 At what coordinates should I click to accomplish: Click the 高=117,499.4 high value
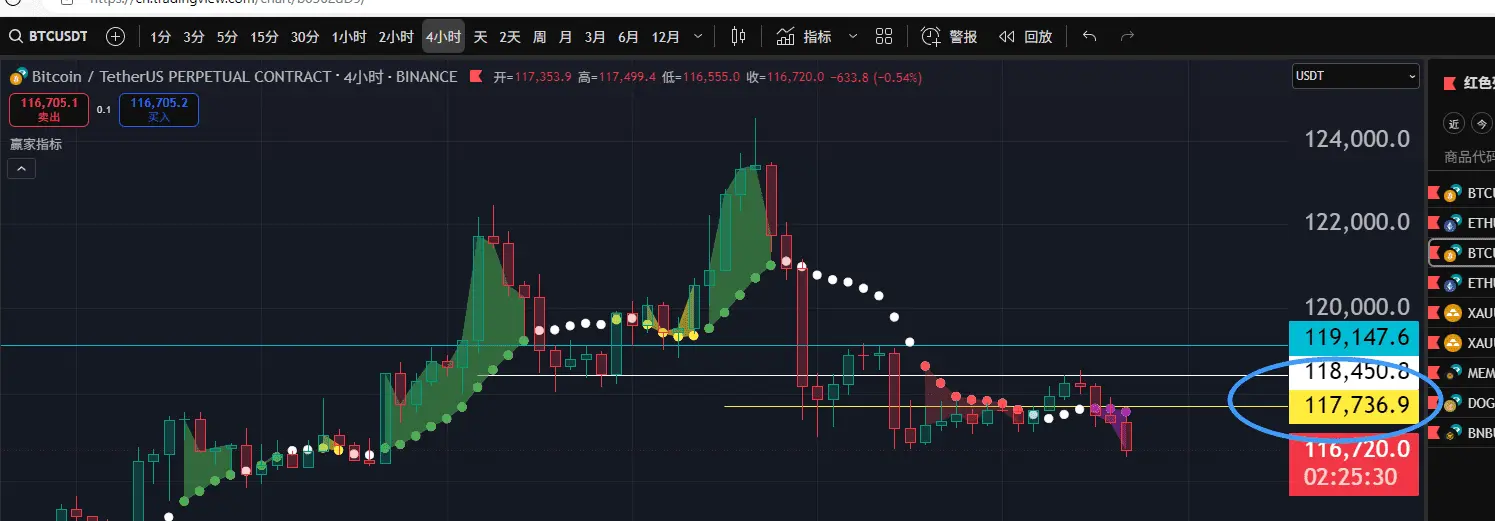pos(617,77)
